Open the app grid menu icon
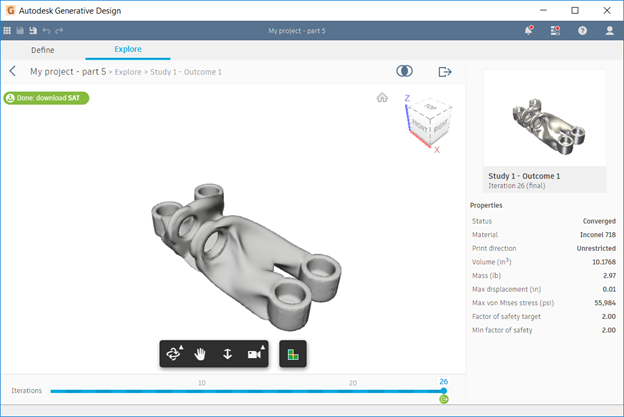Viewport: 624px width, 417px height. 7,31
